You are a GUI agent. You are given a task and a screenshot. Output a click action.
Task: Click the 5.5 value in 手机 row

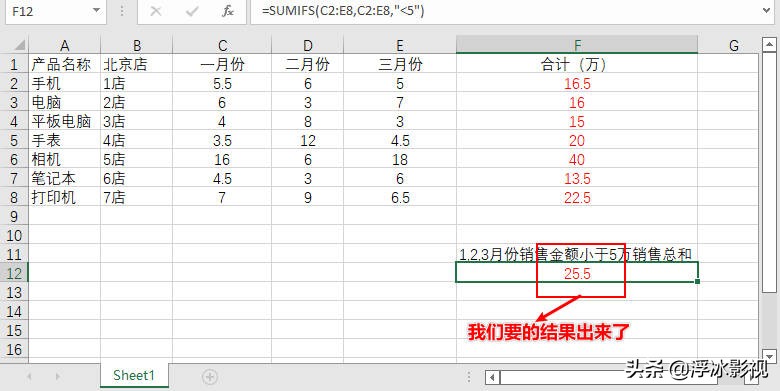[222, 83]
